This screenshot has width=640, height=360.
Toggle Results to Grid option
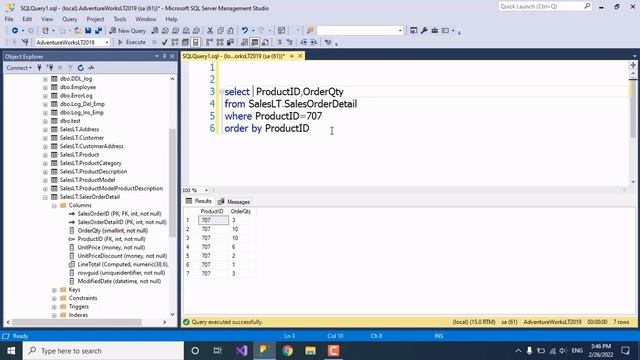coord(255,42)
